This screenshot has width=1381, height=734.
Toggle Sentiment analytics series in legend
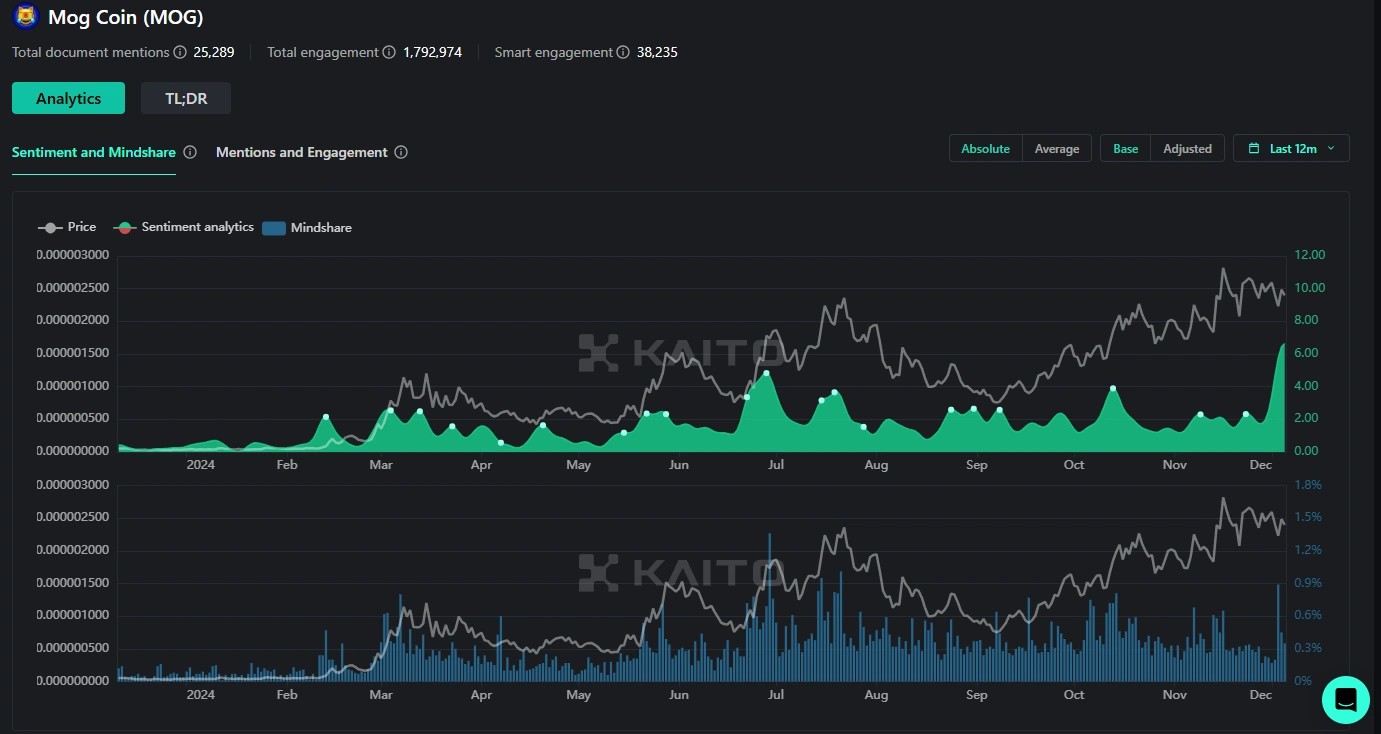click(185, 228)
